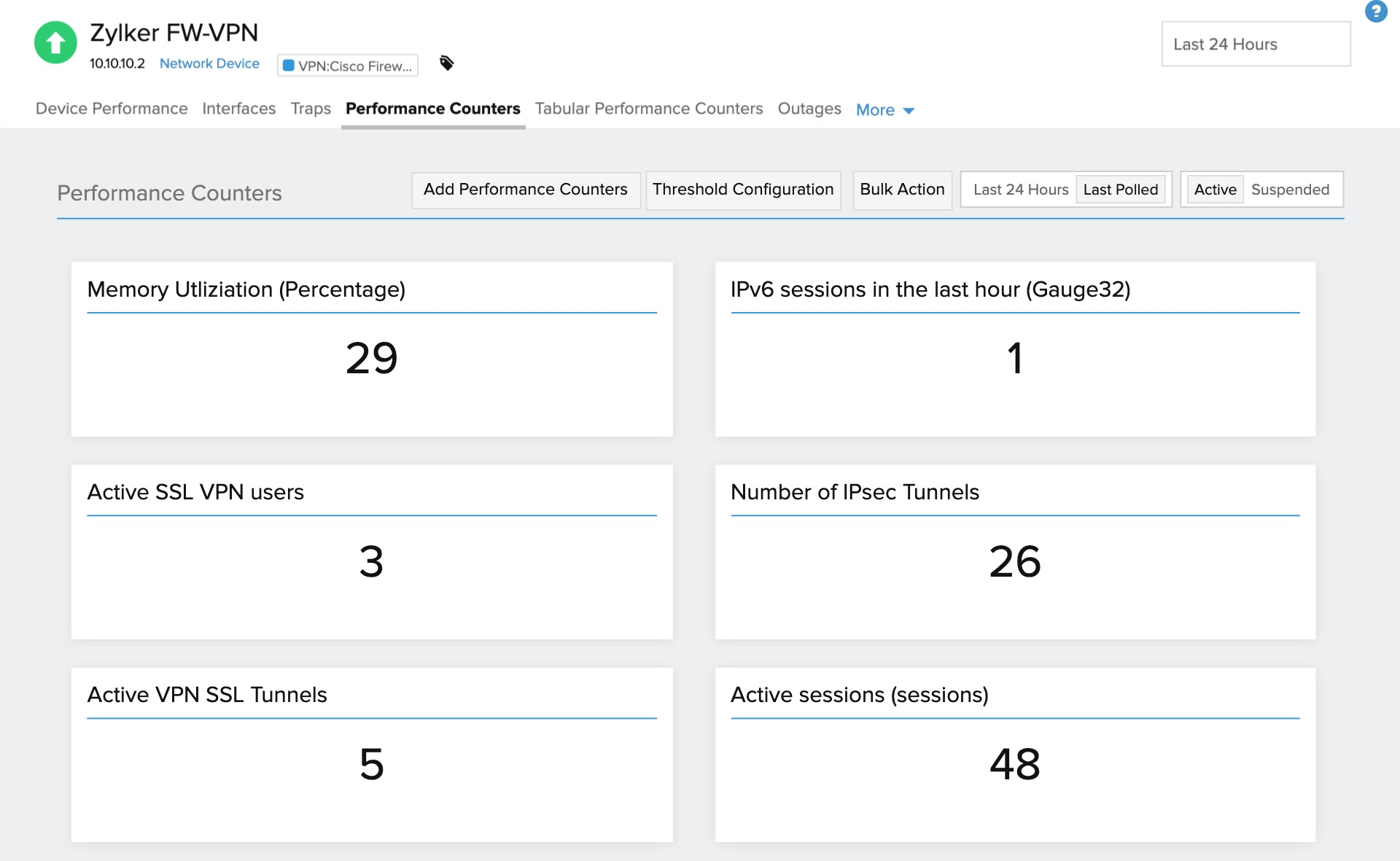1400x861 pixels.
Task: Open Threshold Configuration panel
Action: (x=743, y=188)
